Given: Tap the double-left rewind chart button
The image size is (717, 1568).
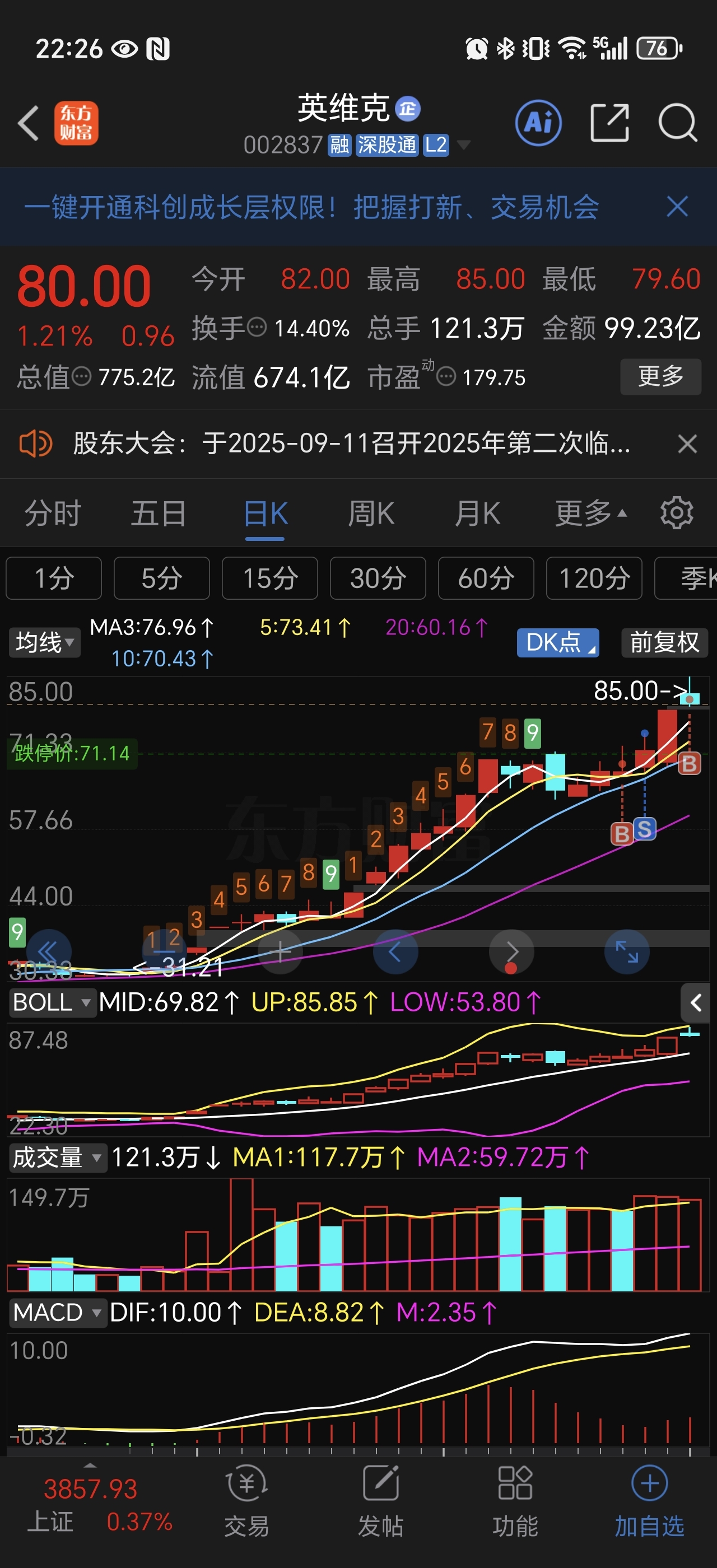Looking at the screenshot, I should [x=49, y=951].
